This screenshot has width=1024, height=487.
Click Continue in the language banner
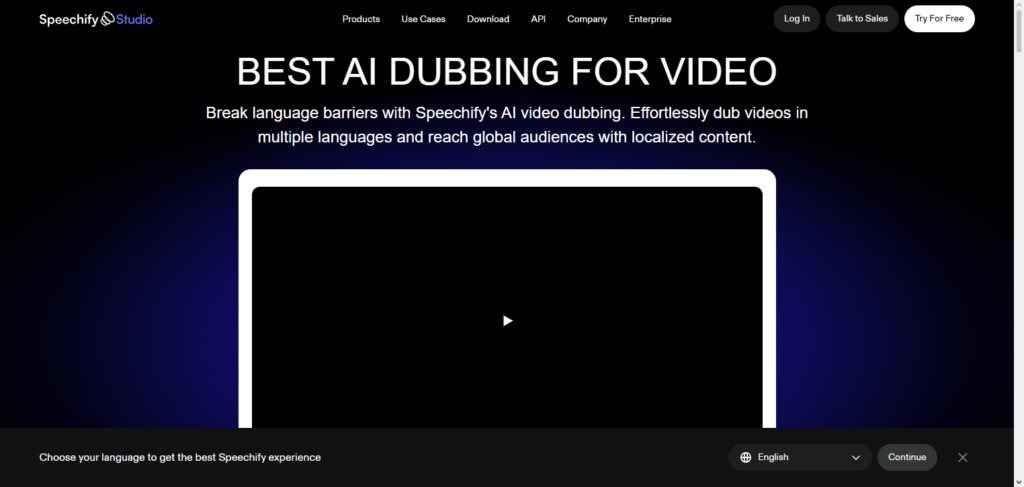[x=907, y=458]
